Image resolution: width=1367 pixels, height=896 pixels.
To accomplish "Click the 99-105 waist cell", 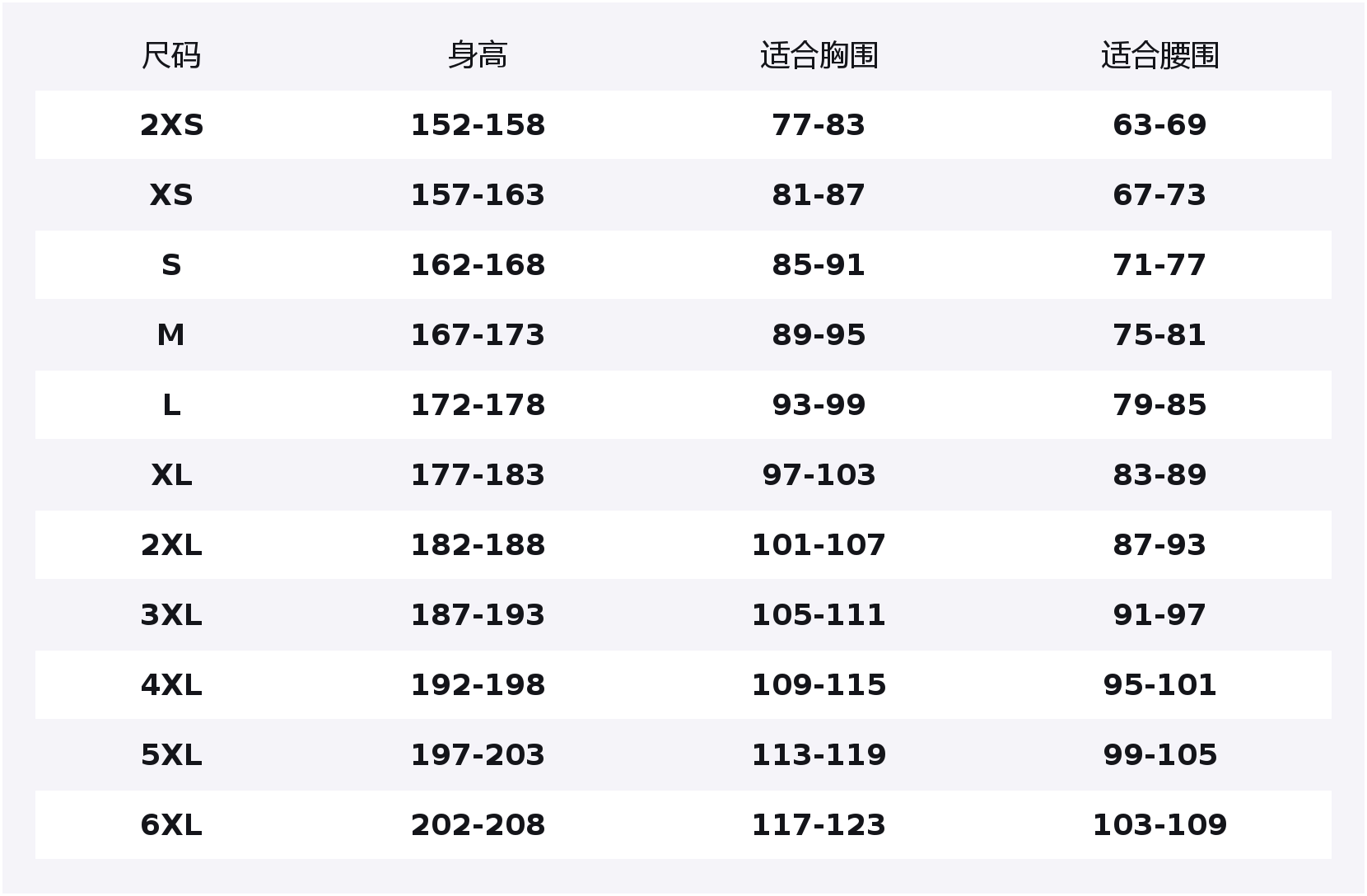I will (1159, 755).
